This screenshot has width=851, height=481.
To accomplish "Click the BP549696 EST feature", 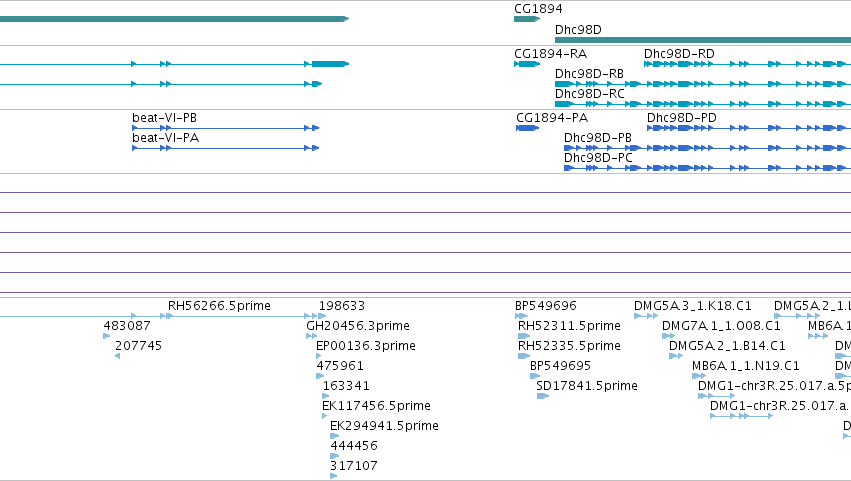I will 521,316.
